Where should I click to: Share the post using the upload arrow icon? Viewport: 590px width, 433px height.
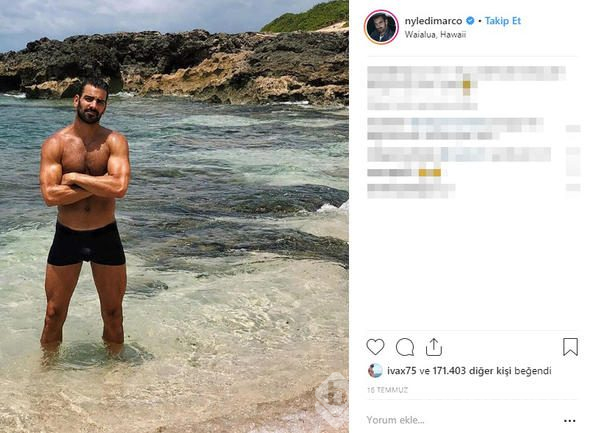pos(433,347)
